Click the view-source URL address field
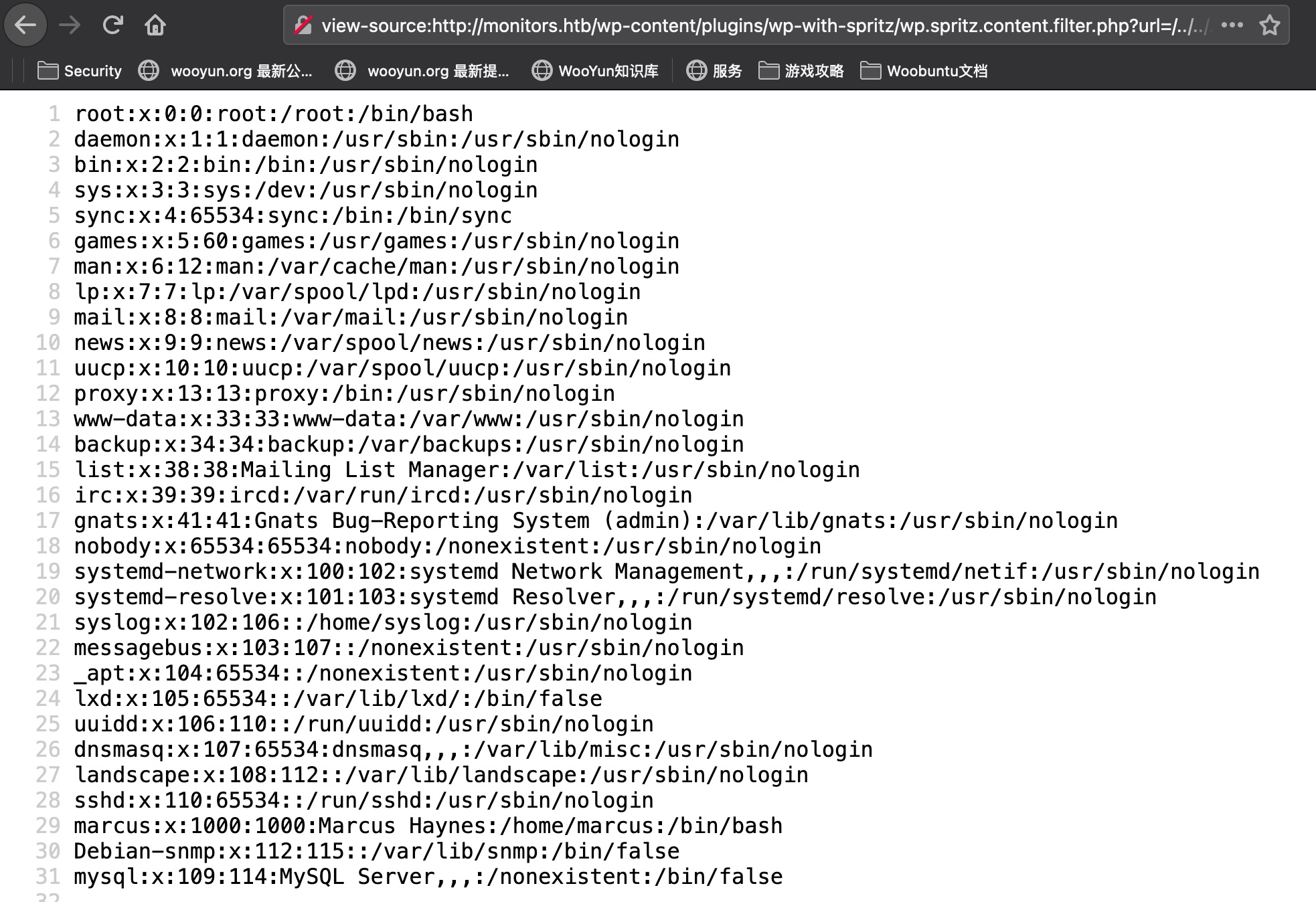The image size is (1316, 902). pyautogui.click(x=763, y=25)
